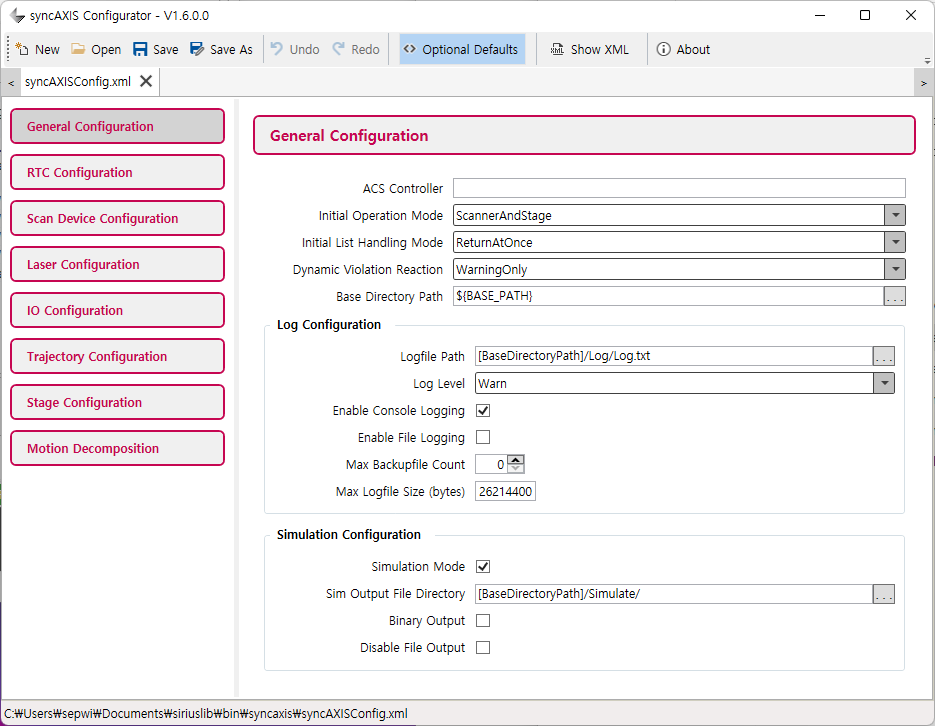The image size is (935, 726).
Task: Maximize the syncAXIS Configurator window
Action: point(865,15)
